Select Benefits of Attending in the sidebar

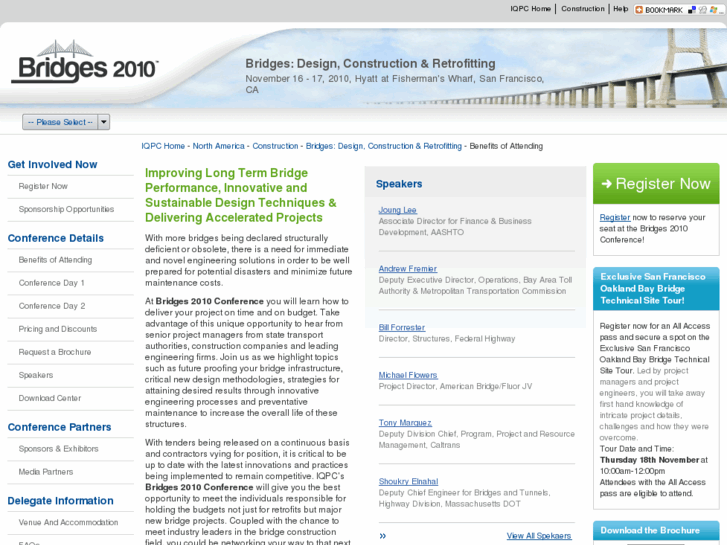tap(55, 260)
